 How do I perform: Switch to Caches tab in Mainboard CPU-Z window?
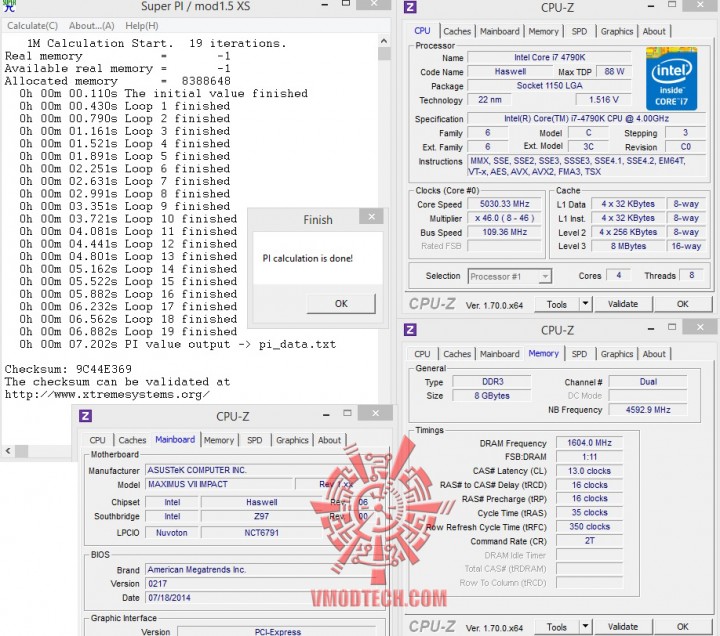pos(132,440)
